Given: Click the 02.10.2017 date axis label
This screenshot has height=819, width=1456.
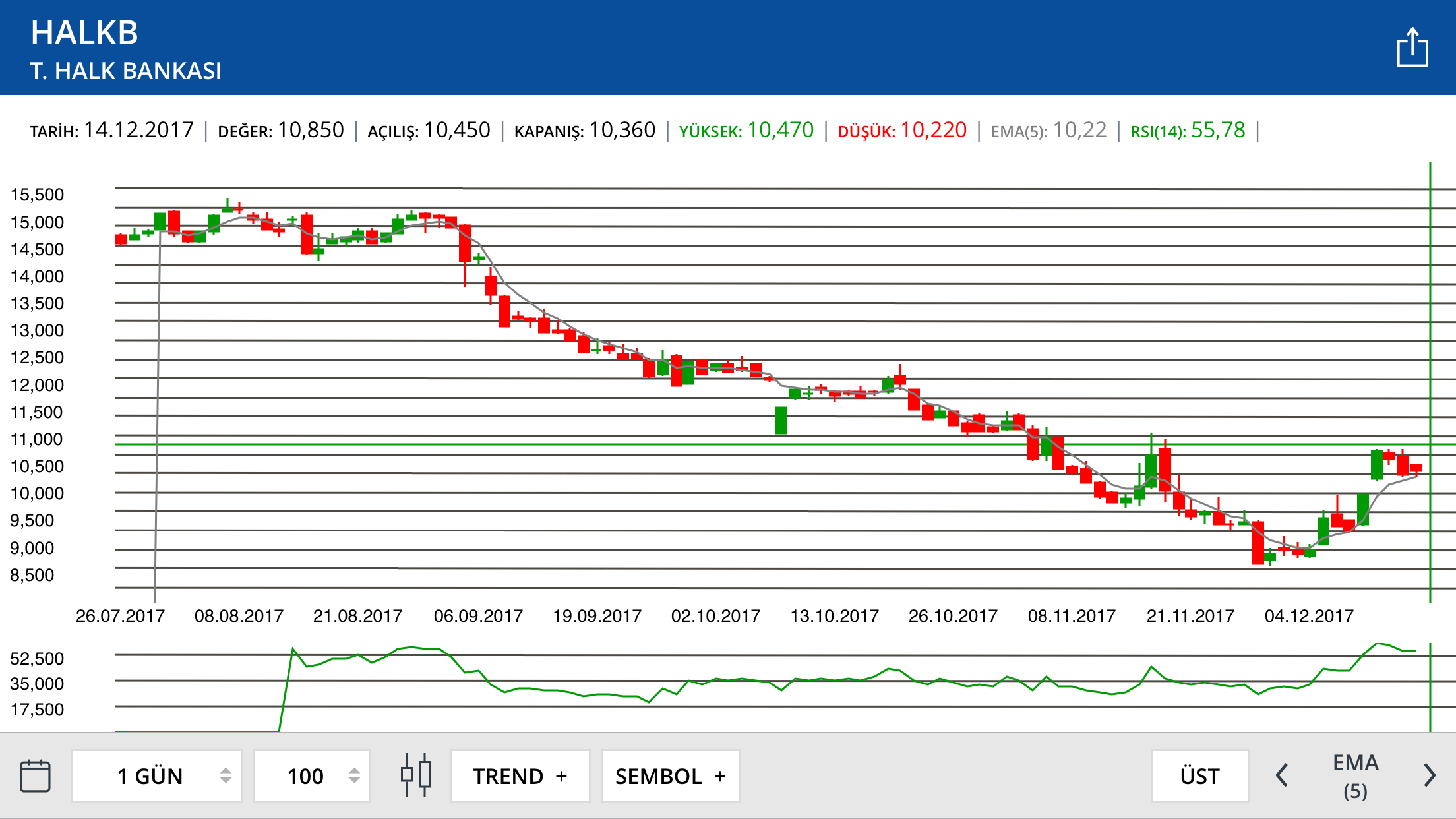Looking at the screenshot, I should point(715,616).
